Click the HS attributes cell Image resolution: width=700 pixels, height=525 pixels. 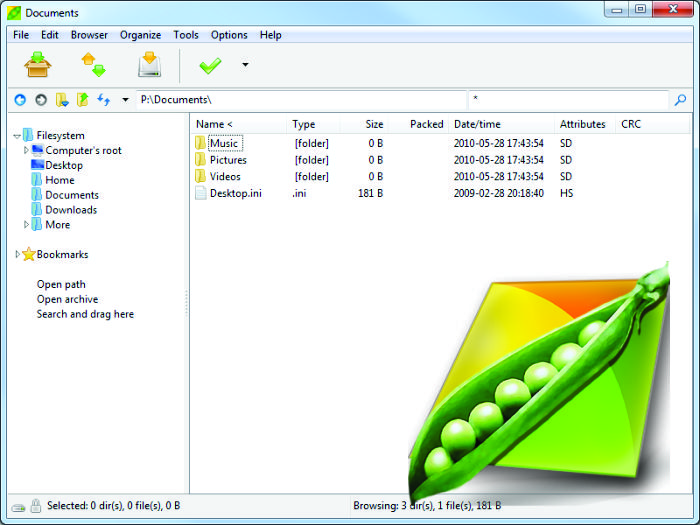pos(567,193)
